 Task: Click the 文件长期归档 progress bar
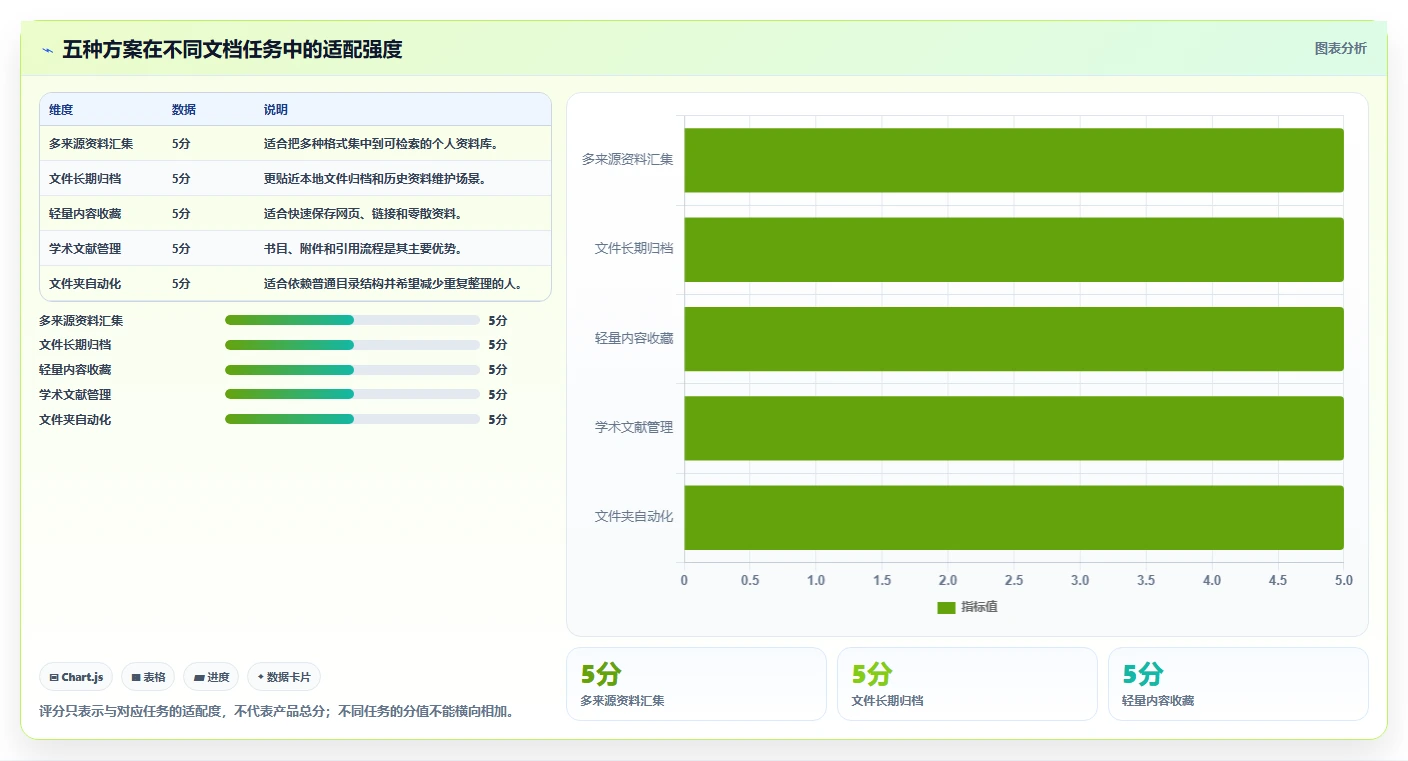pyautogui.click(x=352, y=345)
